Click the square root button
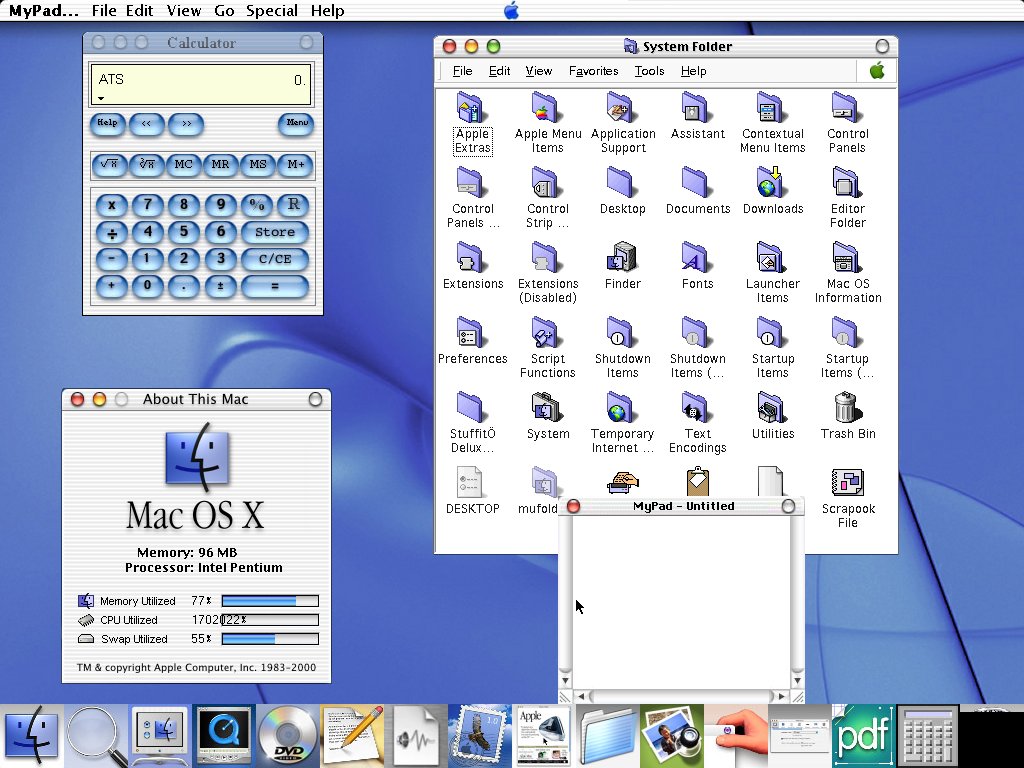Image resolution: width=1024 pixels, height=768 pixels. point(109,165)
